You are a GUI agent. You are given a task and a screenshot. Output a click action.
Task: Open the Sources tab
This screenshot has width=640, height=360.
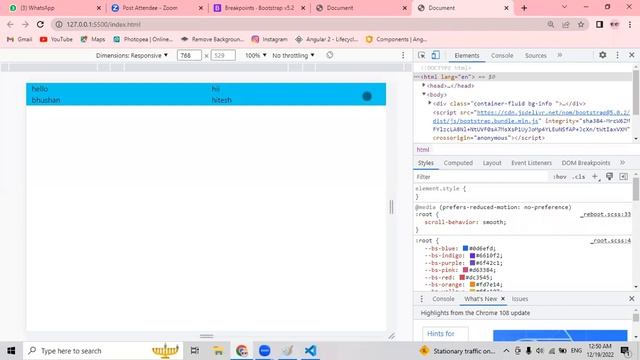point(536,56)
